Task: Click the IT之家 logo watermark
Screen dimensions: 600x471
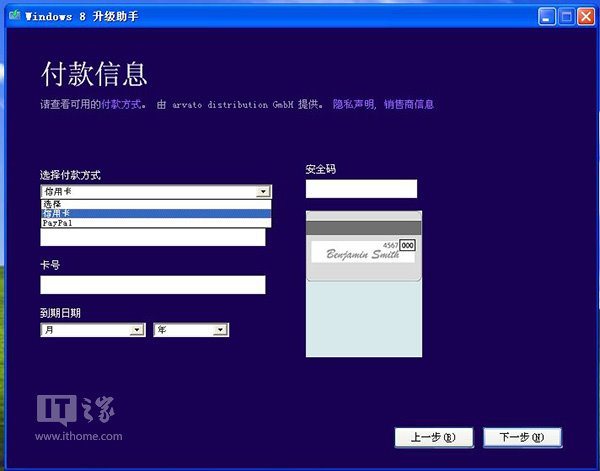Action: pyautogui.click(x=75, y=410)
